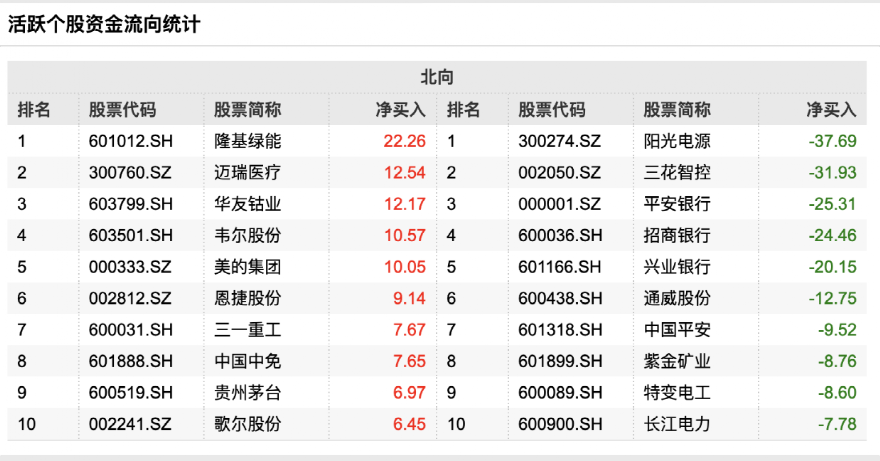Click stock code 000333.SZ

[x=130, y=267]
